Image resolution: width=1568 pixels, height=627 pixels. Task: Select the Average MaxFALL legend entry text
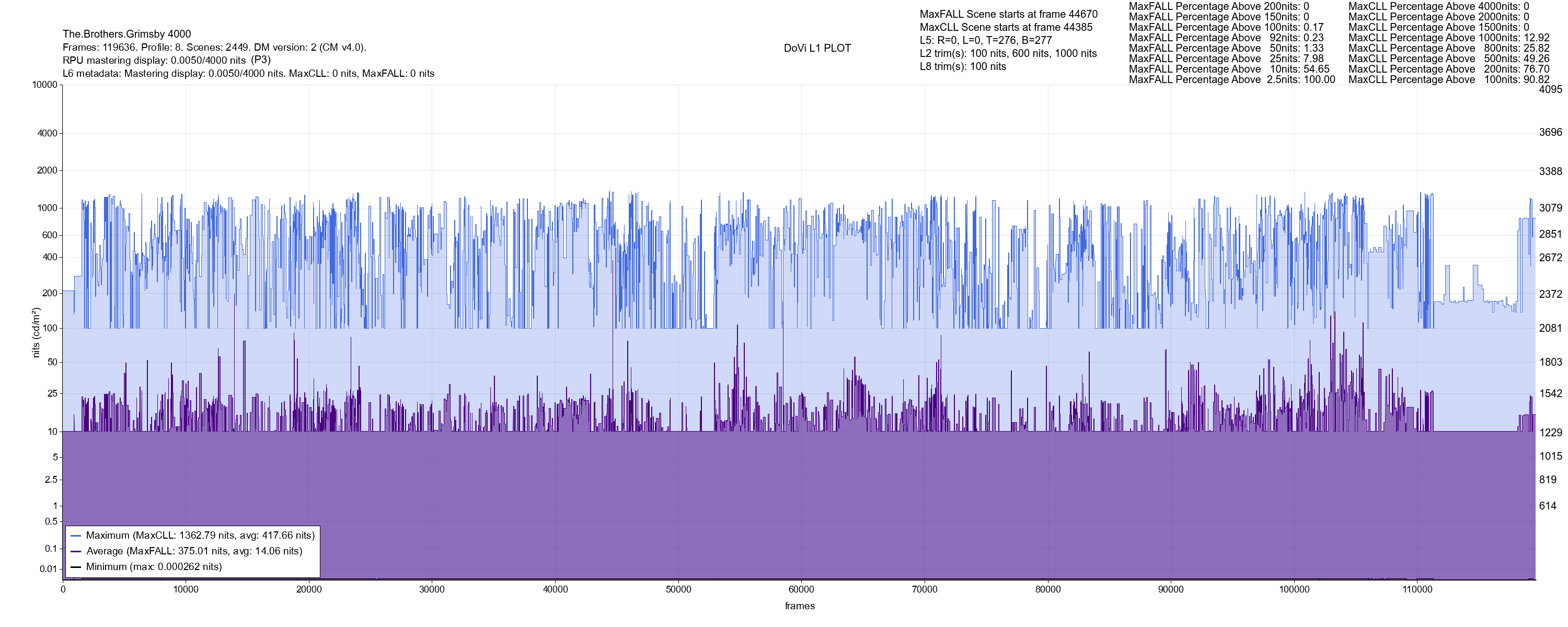pos(194,551)
